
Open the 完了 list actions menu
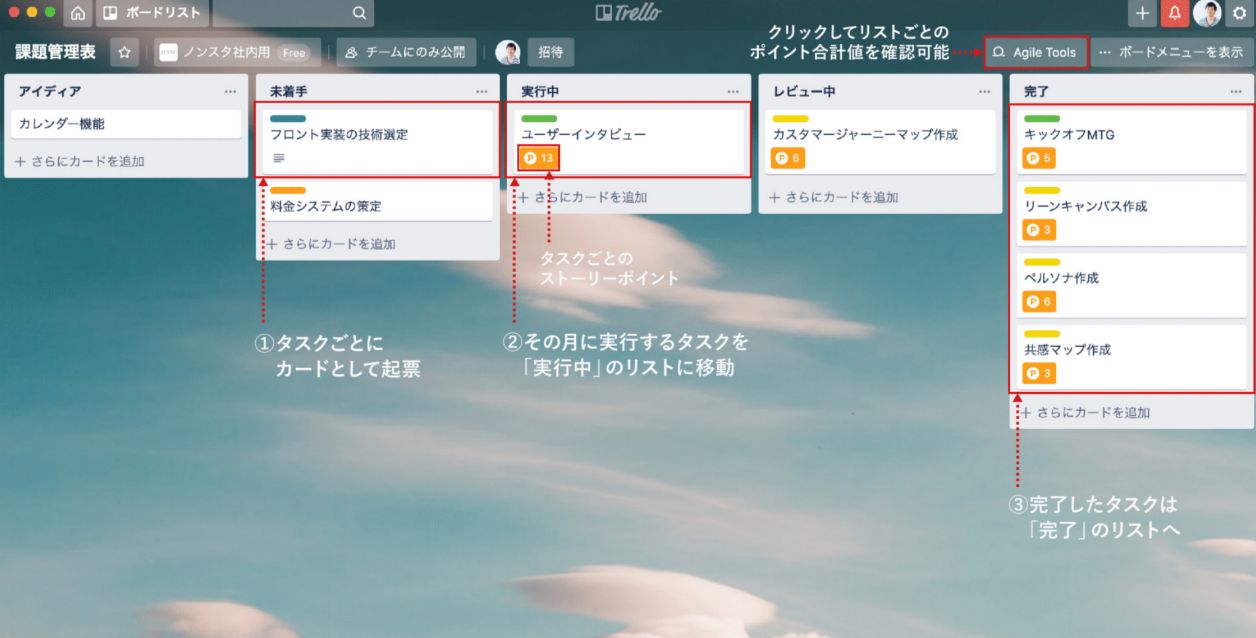pos(1236,91)
